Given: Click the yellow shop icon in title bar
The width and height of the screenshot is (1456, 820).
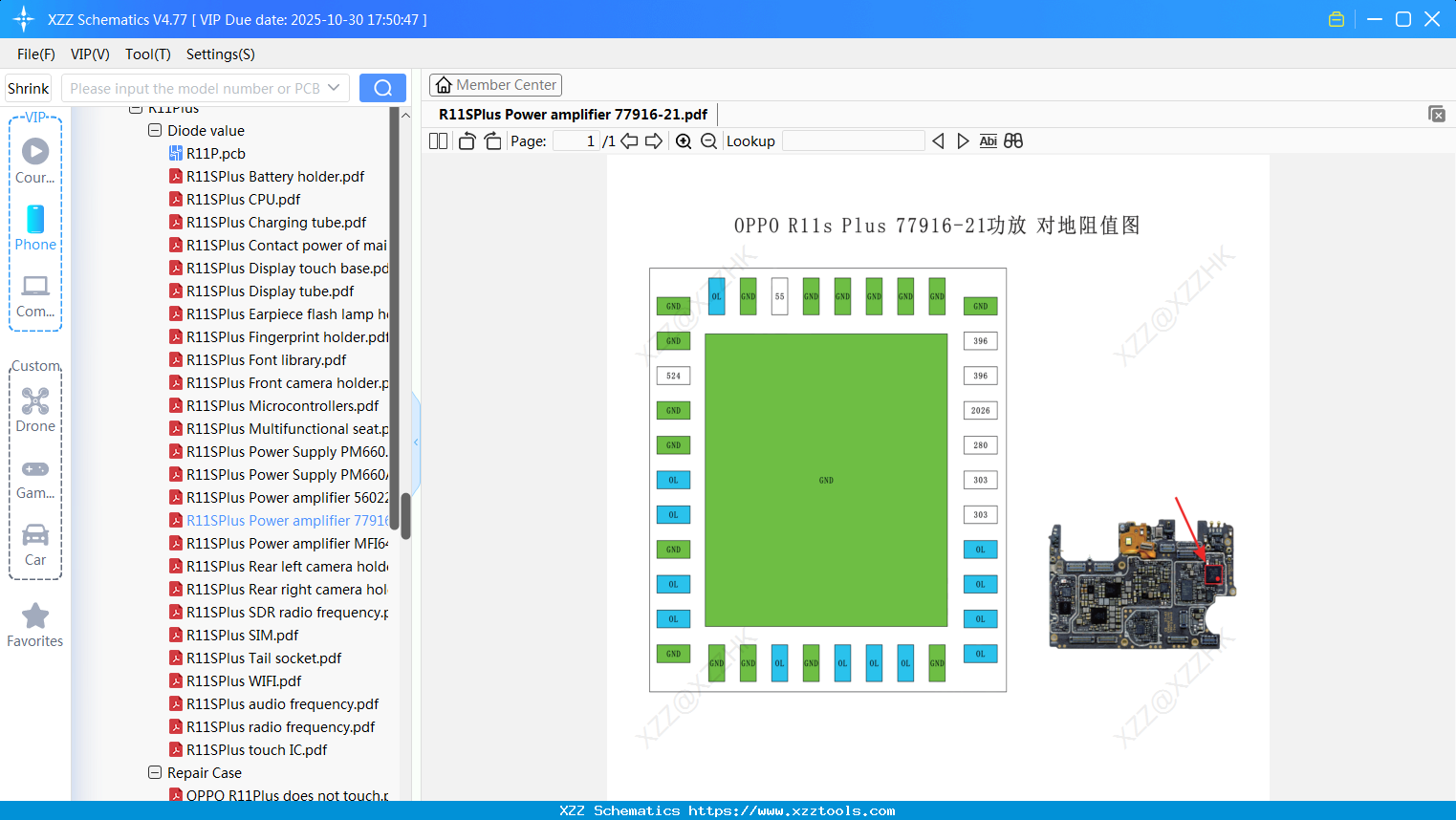Looking at the screenshot, I should click(1336, 19).
